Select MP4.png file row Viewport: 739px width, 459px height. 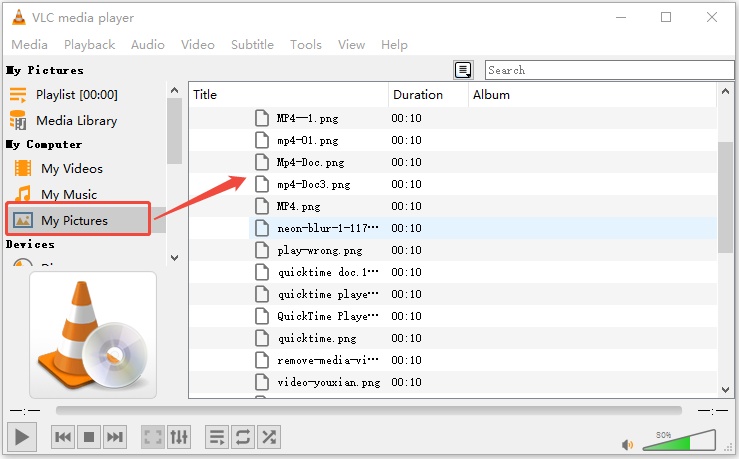(453, 206)
